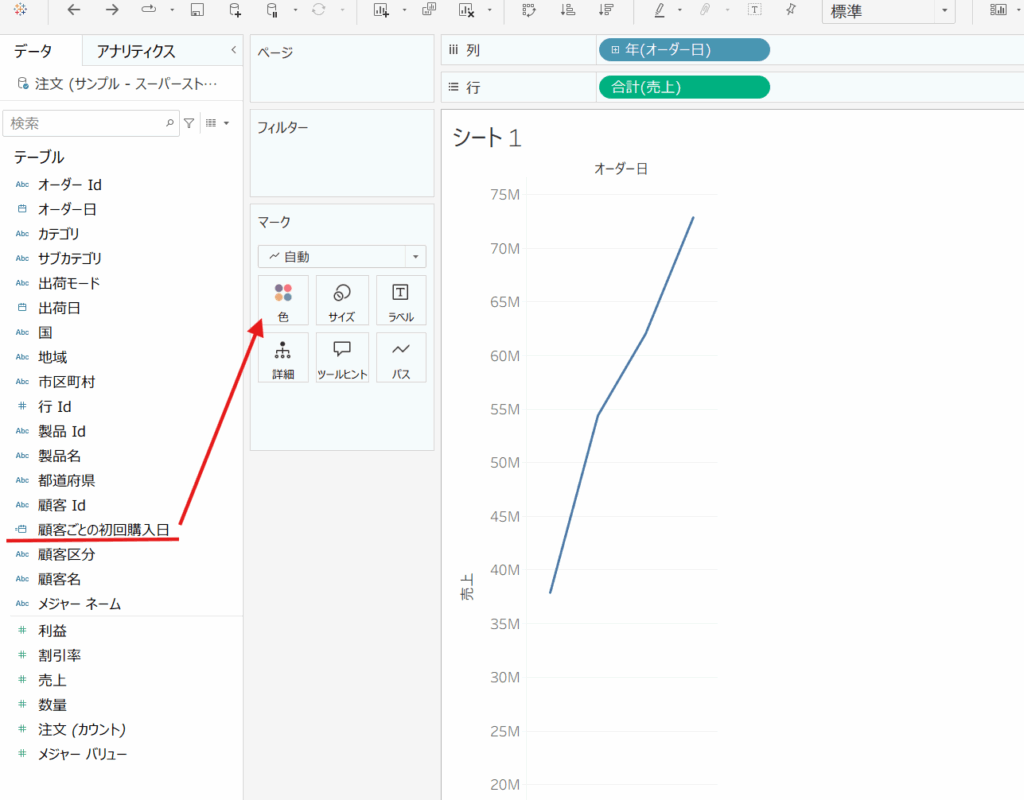
Task: Click the Undo back arrow in toolbar
Action: 74,10
